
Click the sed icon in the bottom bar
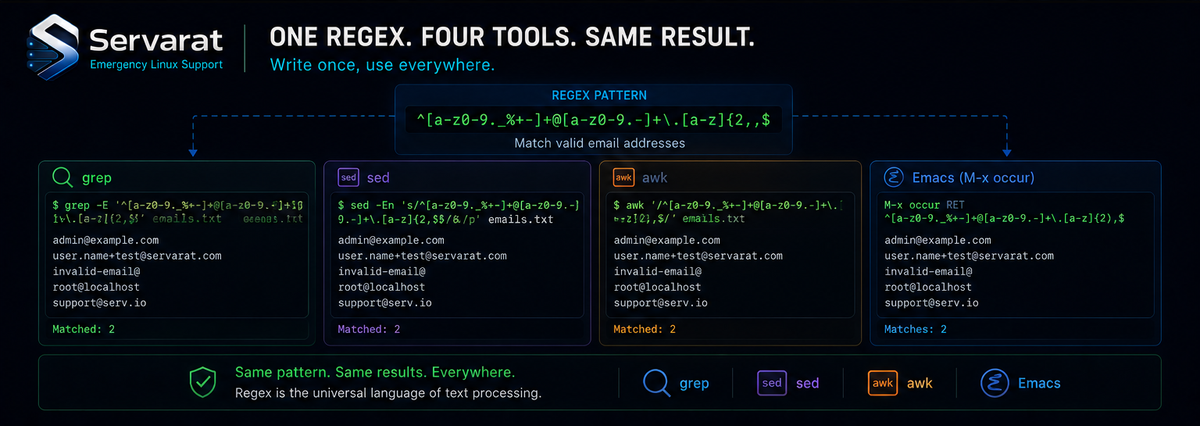tap(771, 382)
